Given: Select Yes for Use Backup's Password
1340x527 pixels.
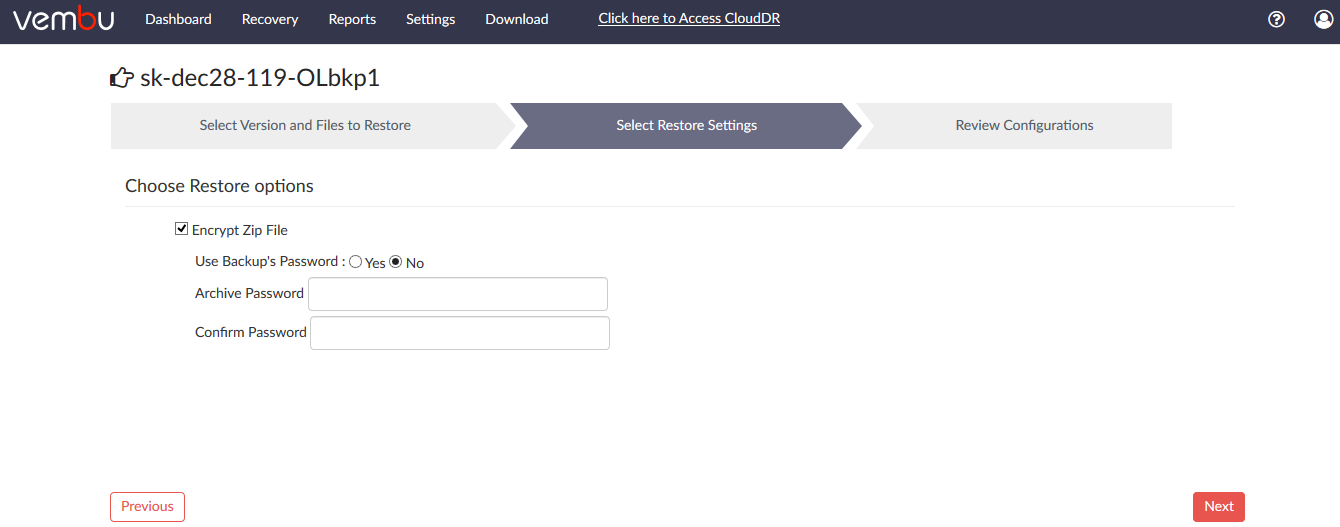Looking at the screenshot, I should click(x=356, y=262).
